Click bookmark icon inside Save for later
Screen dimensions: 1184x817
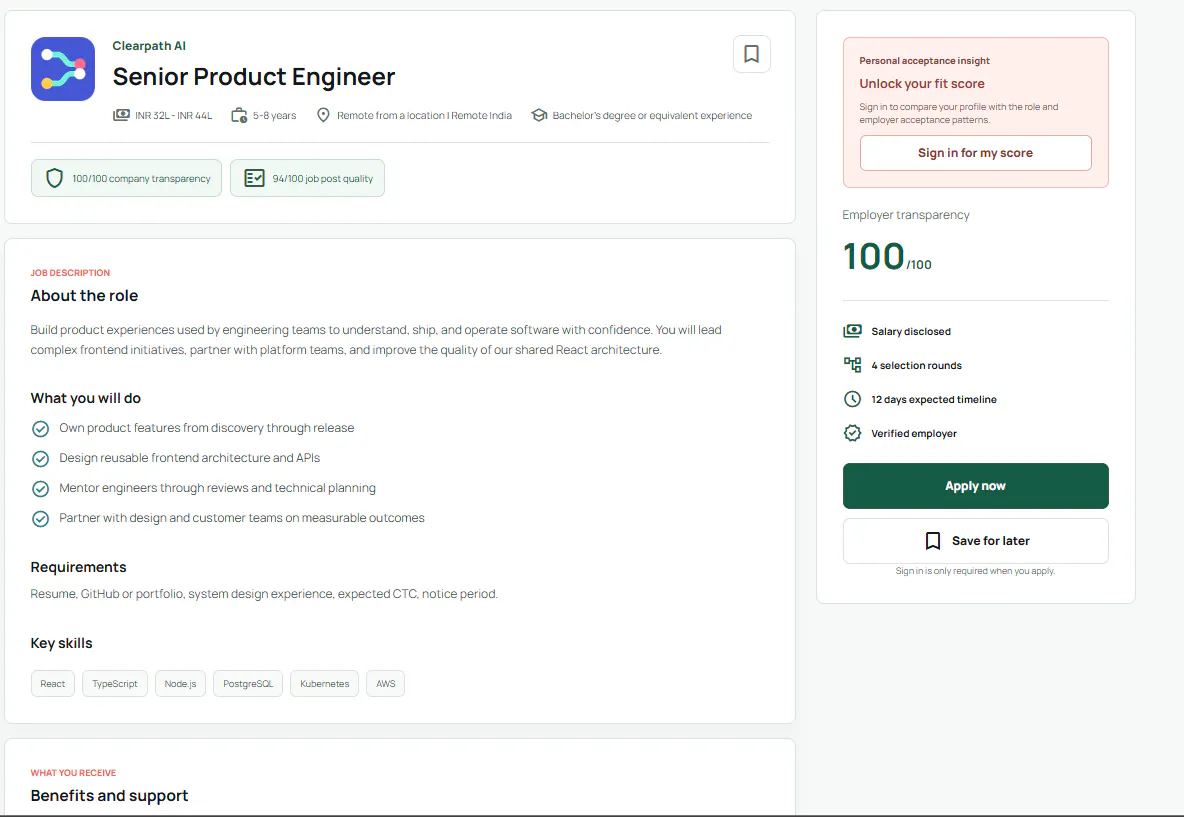[x=933, y=541]
